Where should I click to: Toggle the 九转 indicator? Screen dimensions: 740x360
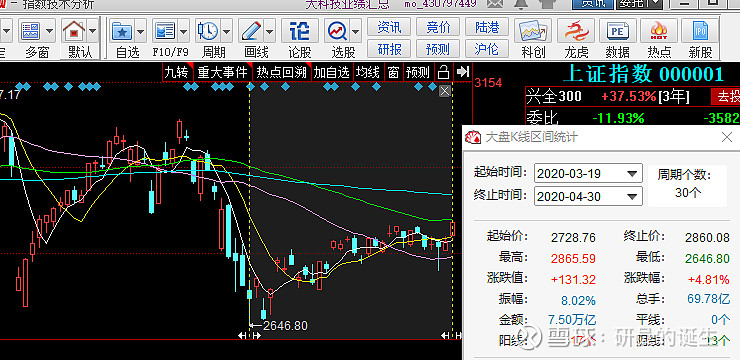176,72
